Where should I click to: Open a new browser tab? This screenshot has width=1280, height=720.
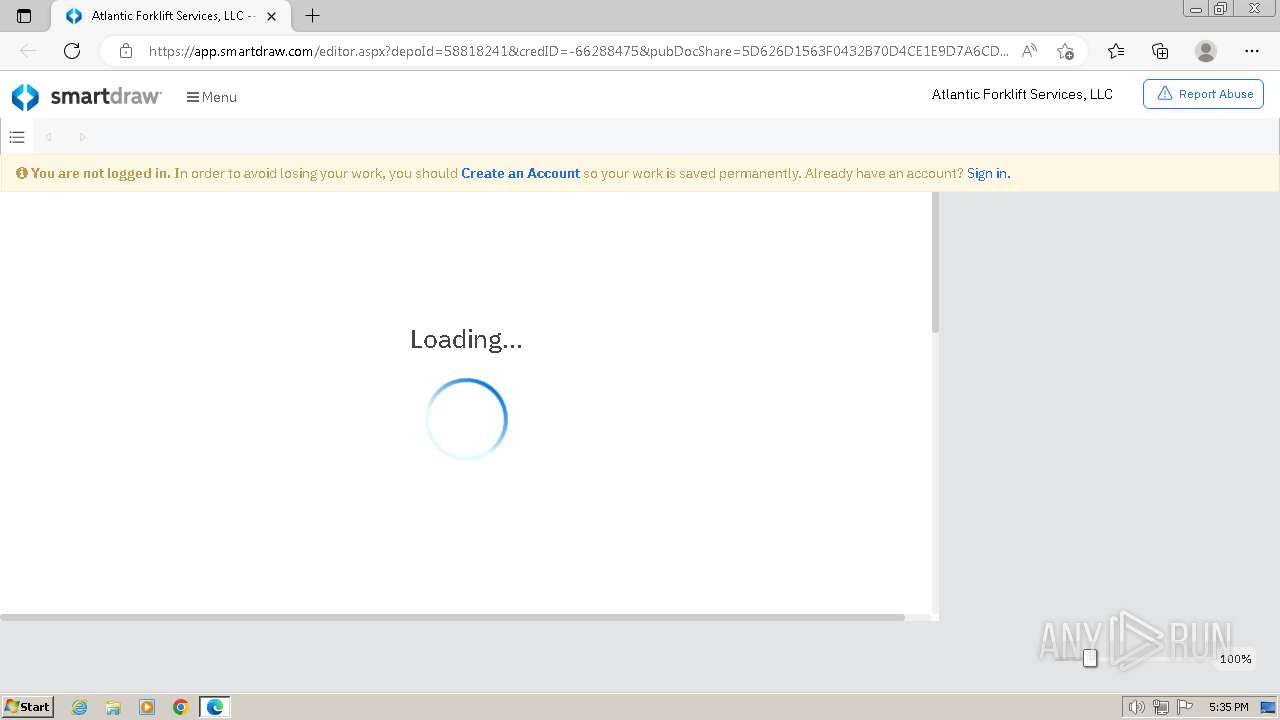click(x=312, y=16)
